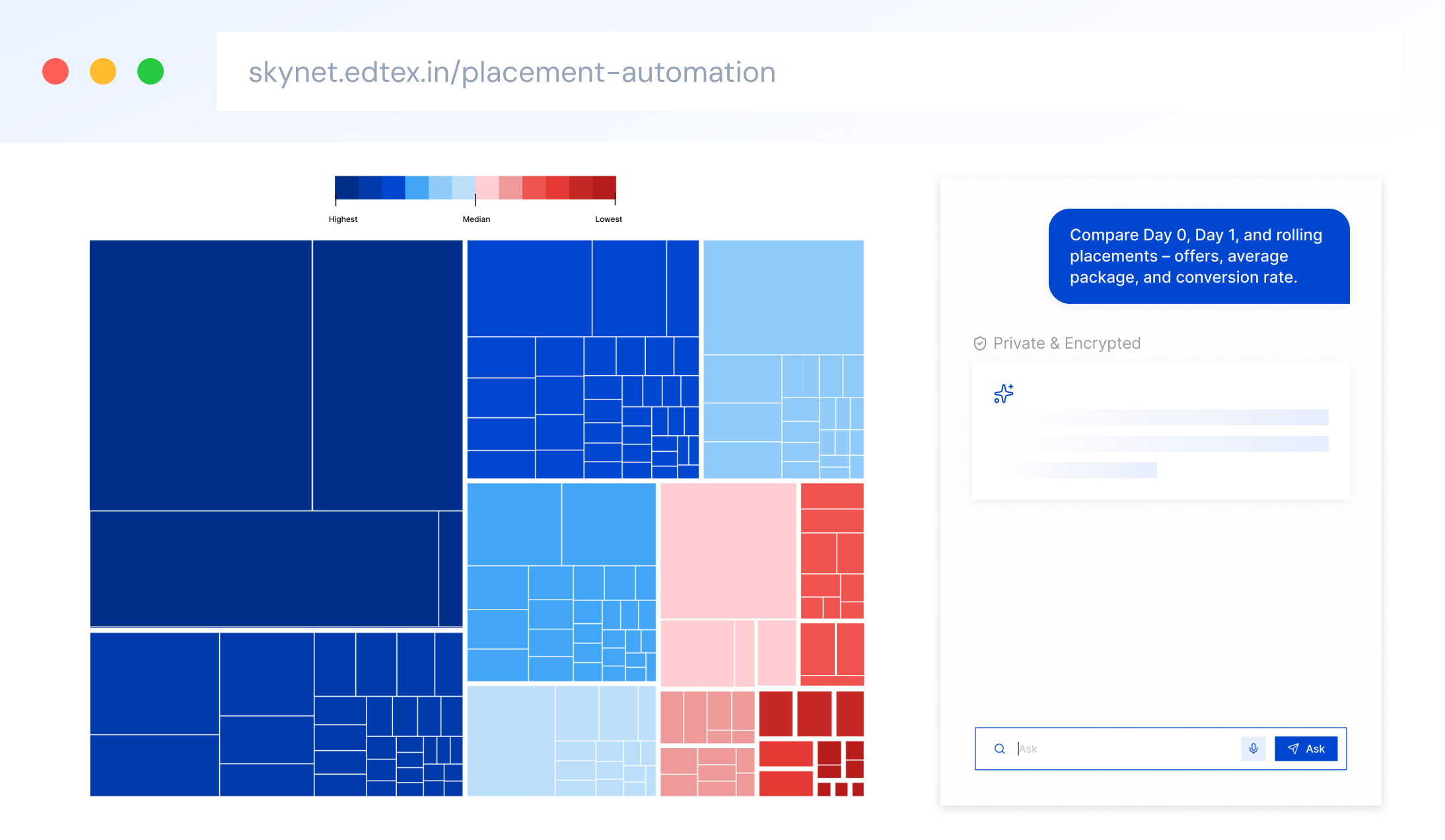Click the loading AI response card
The width and height of the screenshot is (1445, 840).
click(x=1160, y=431)
